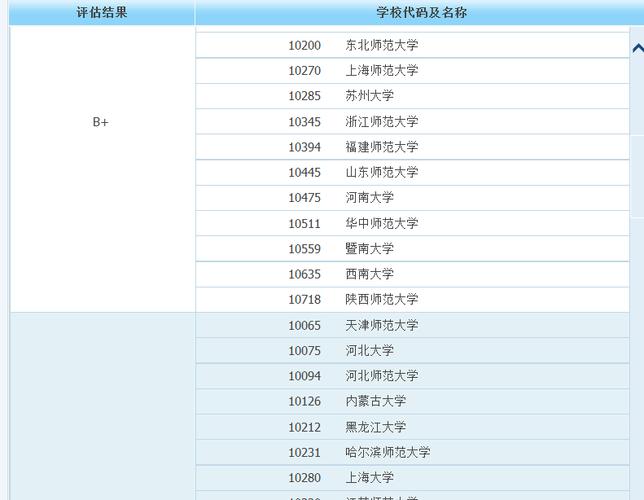Select row 10718 陕西师范大学
The image size is (644, 500).
pyautogui.click(x=412, y=300)
